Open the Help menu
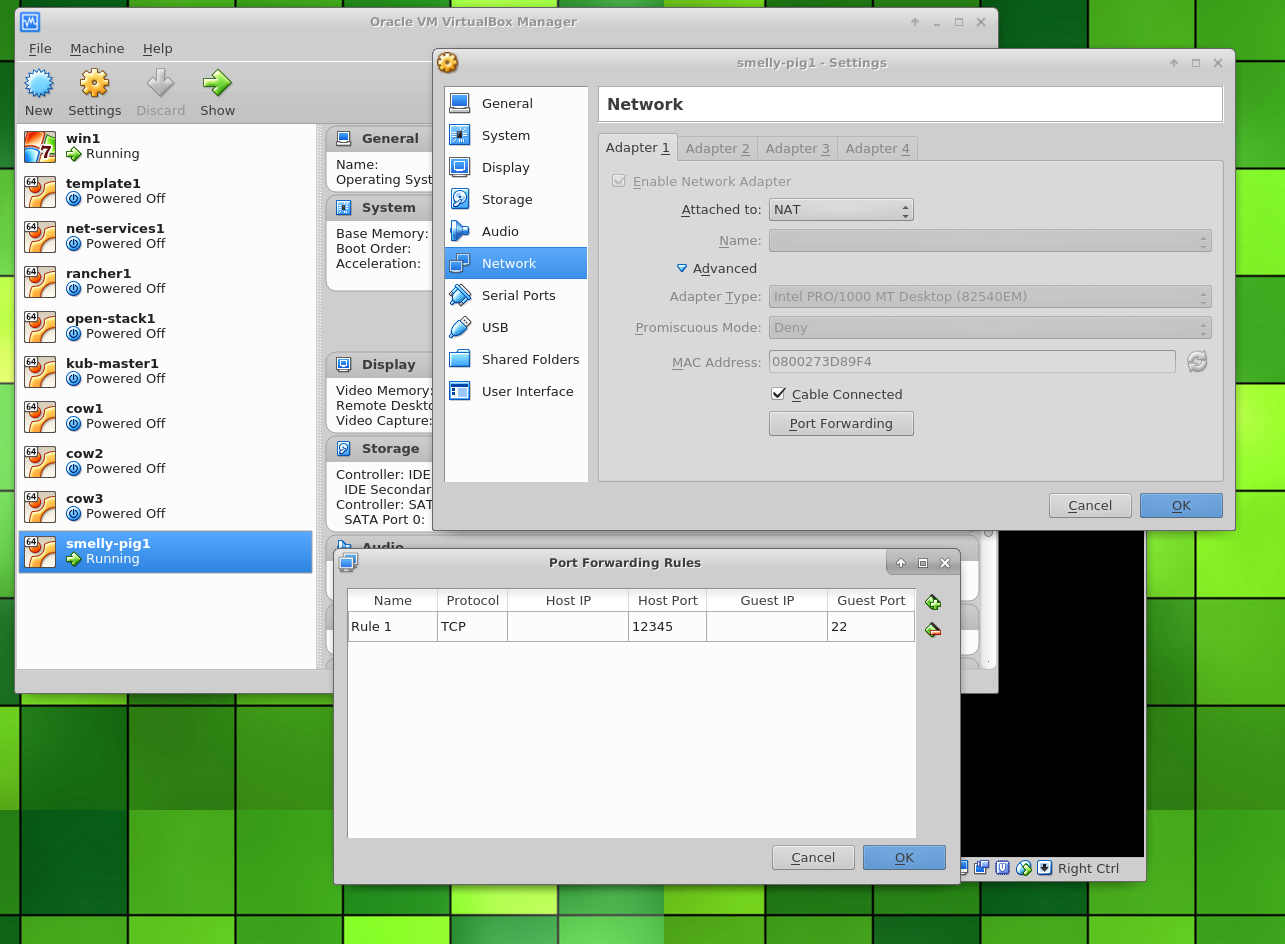This screenshot has height=944, width=1285. click(x=157, y=48)
